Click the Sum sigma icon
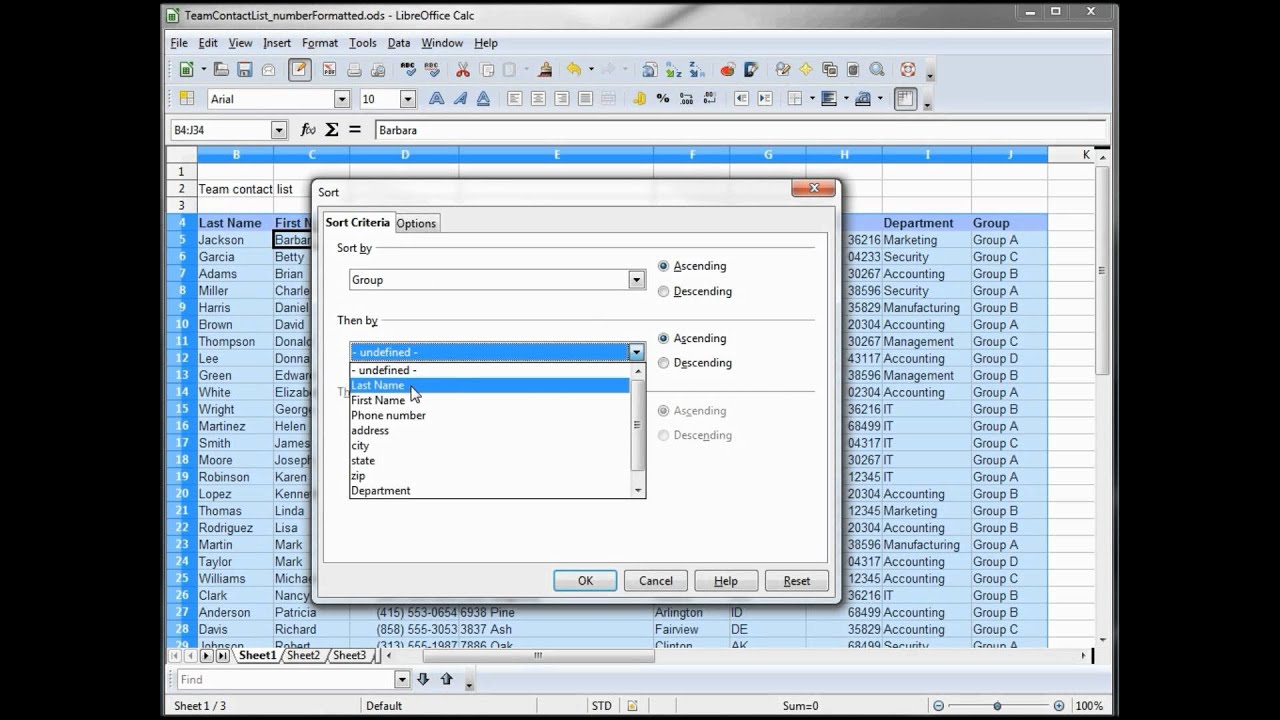 click(332, 130)
